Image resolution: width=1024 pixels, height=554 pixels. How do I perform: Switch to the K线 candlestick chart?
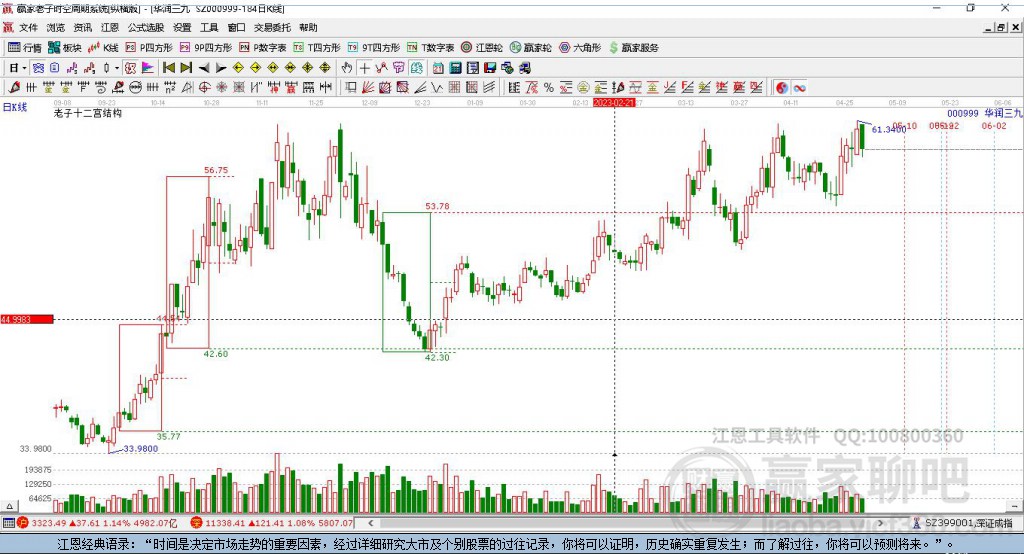pos(103,48)
